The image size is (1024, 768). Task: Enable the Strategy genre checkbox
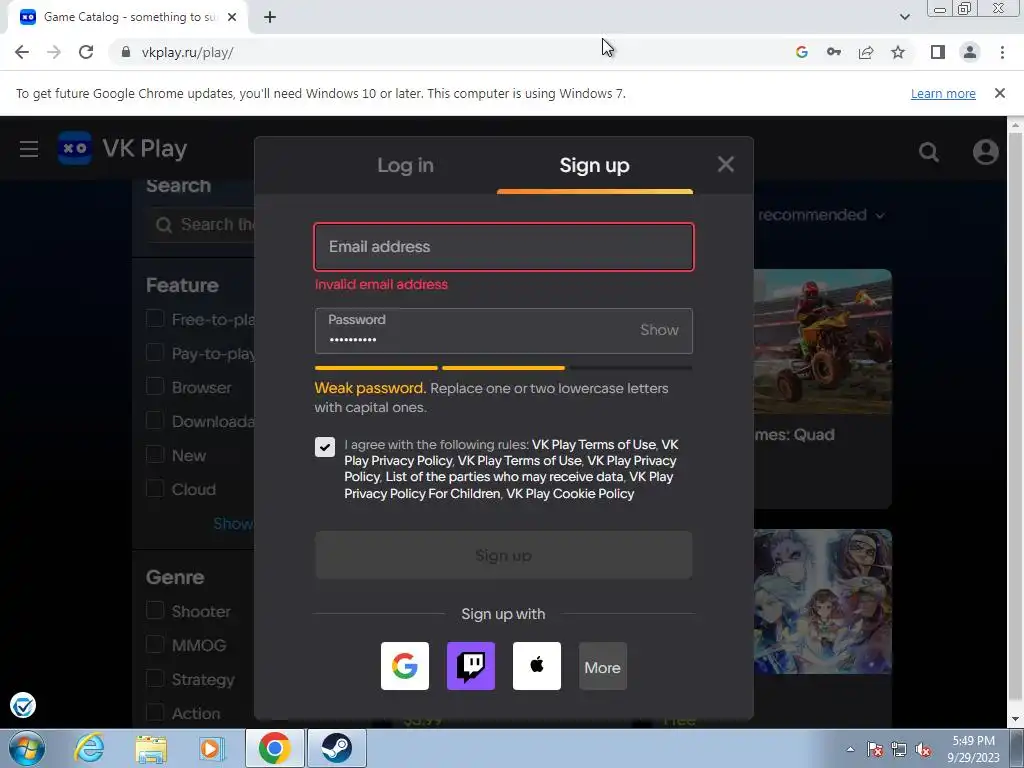point(155,679)
